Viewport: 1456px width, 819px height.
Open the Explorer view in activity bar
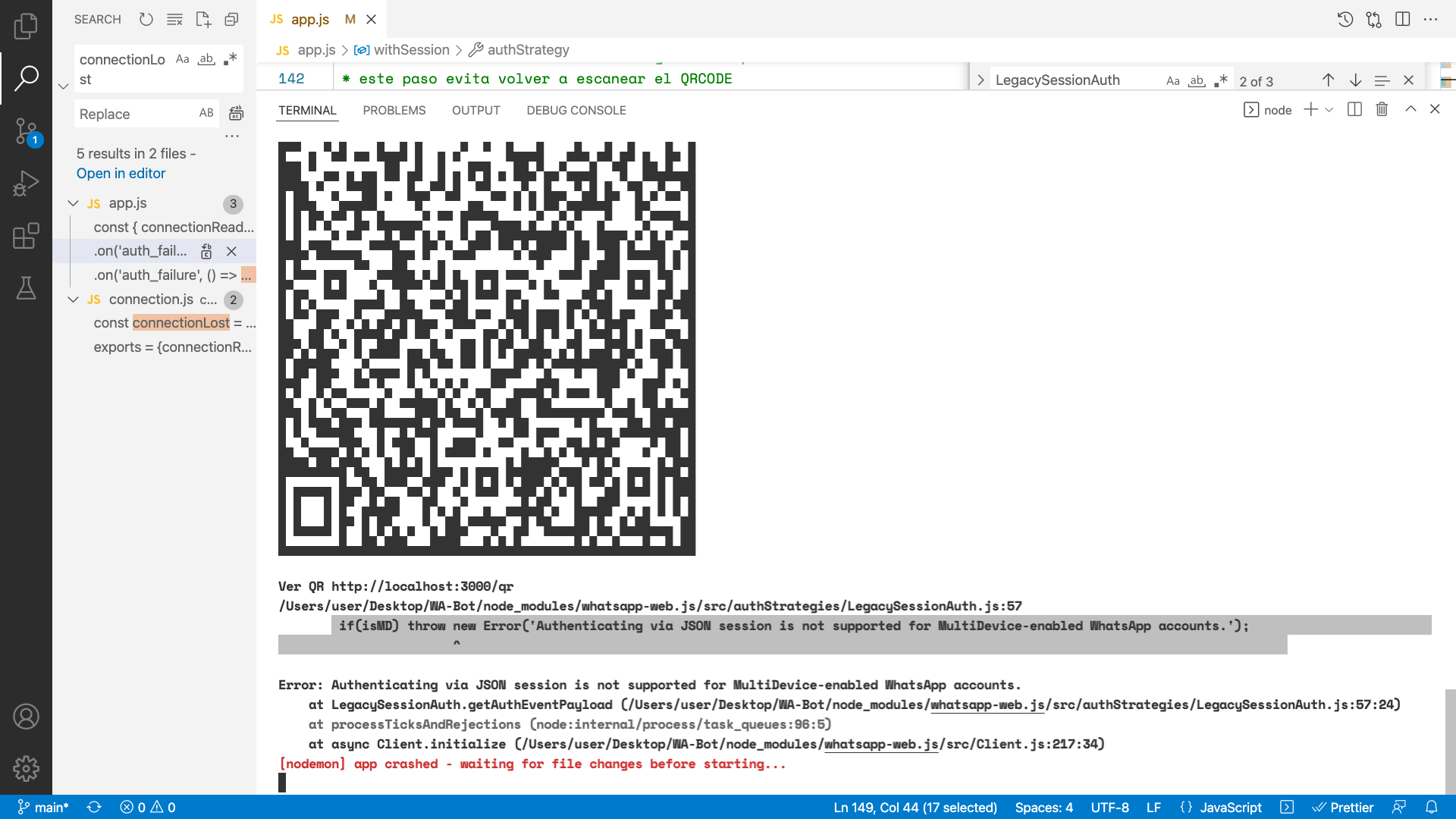pos(26,27)
